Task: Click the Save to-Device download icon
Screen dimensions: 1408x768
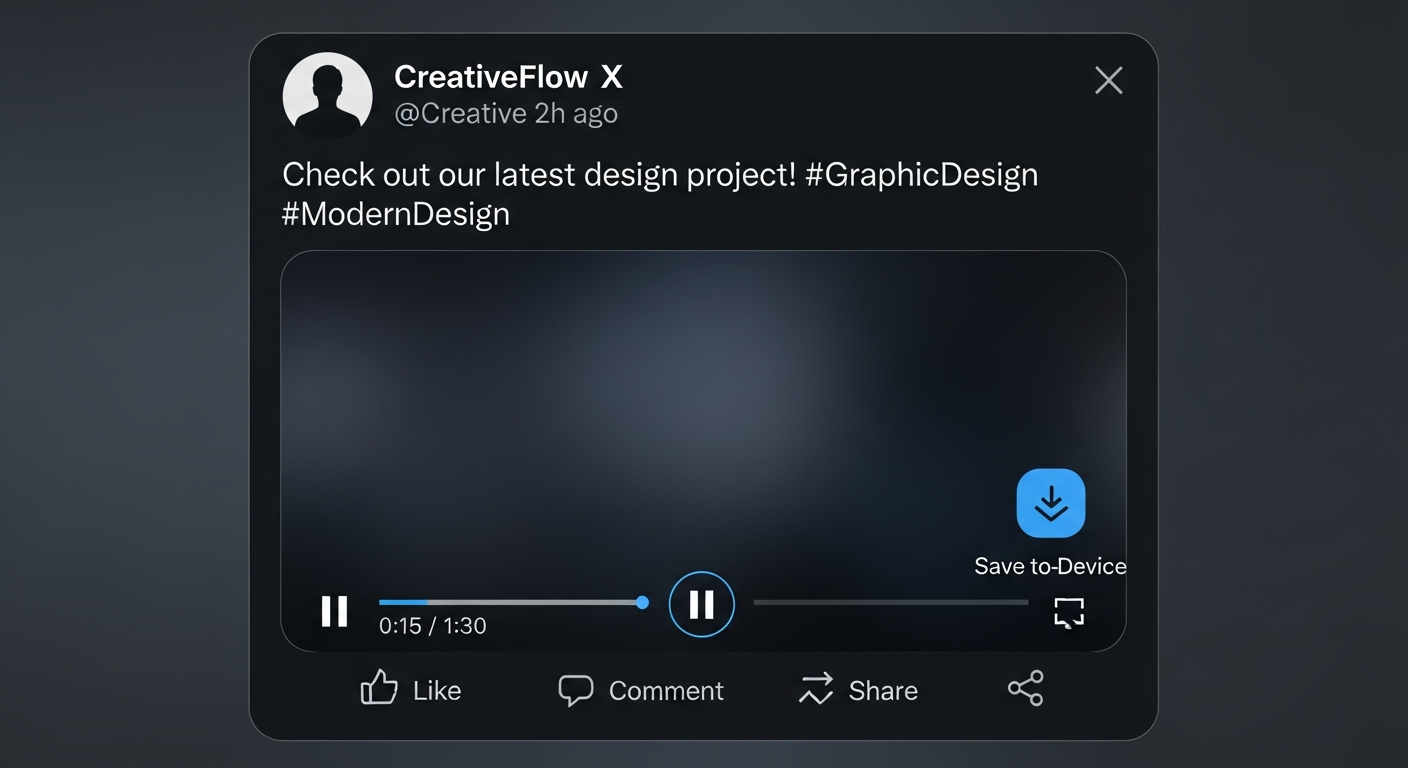Action: click(x=1050, y=505)
